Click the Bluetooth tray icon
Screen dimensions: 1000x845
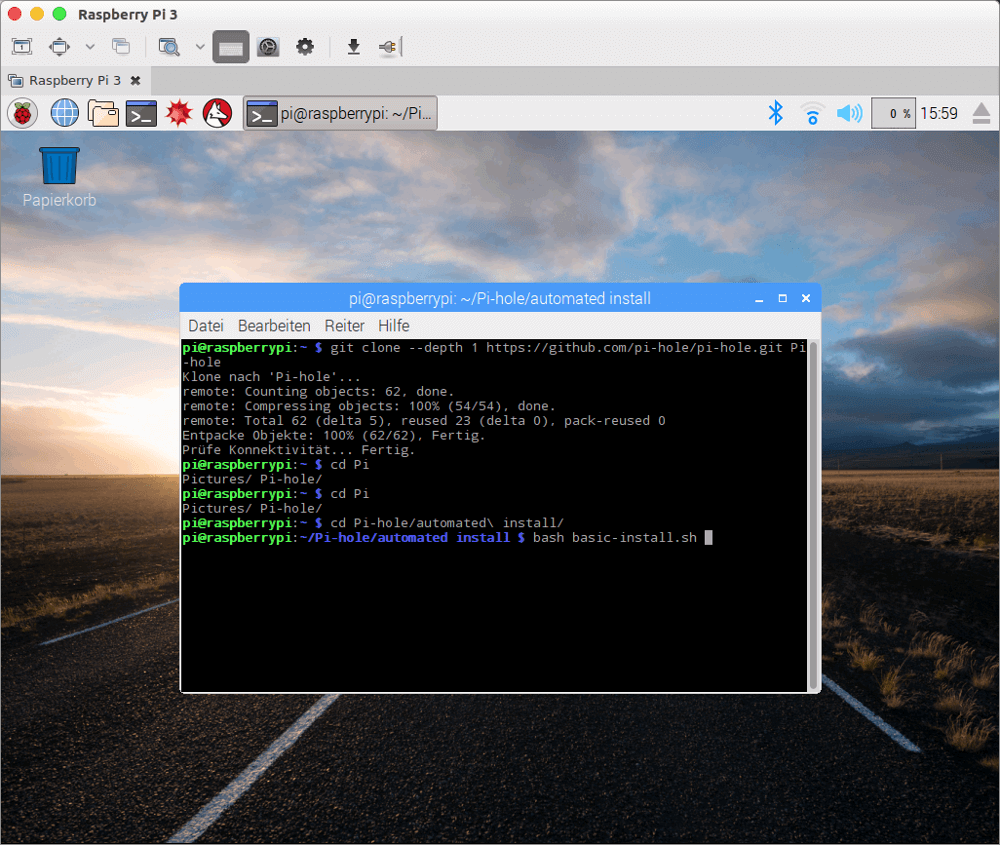pyautogui.click(x=775, y=113)
